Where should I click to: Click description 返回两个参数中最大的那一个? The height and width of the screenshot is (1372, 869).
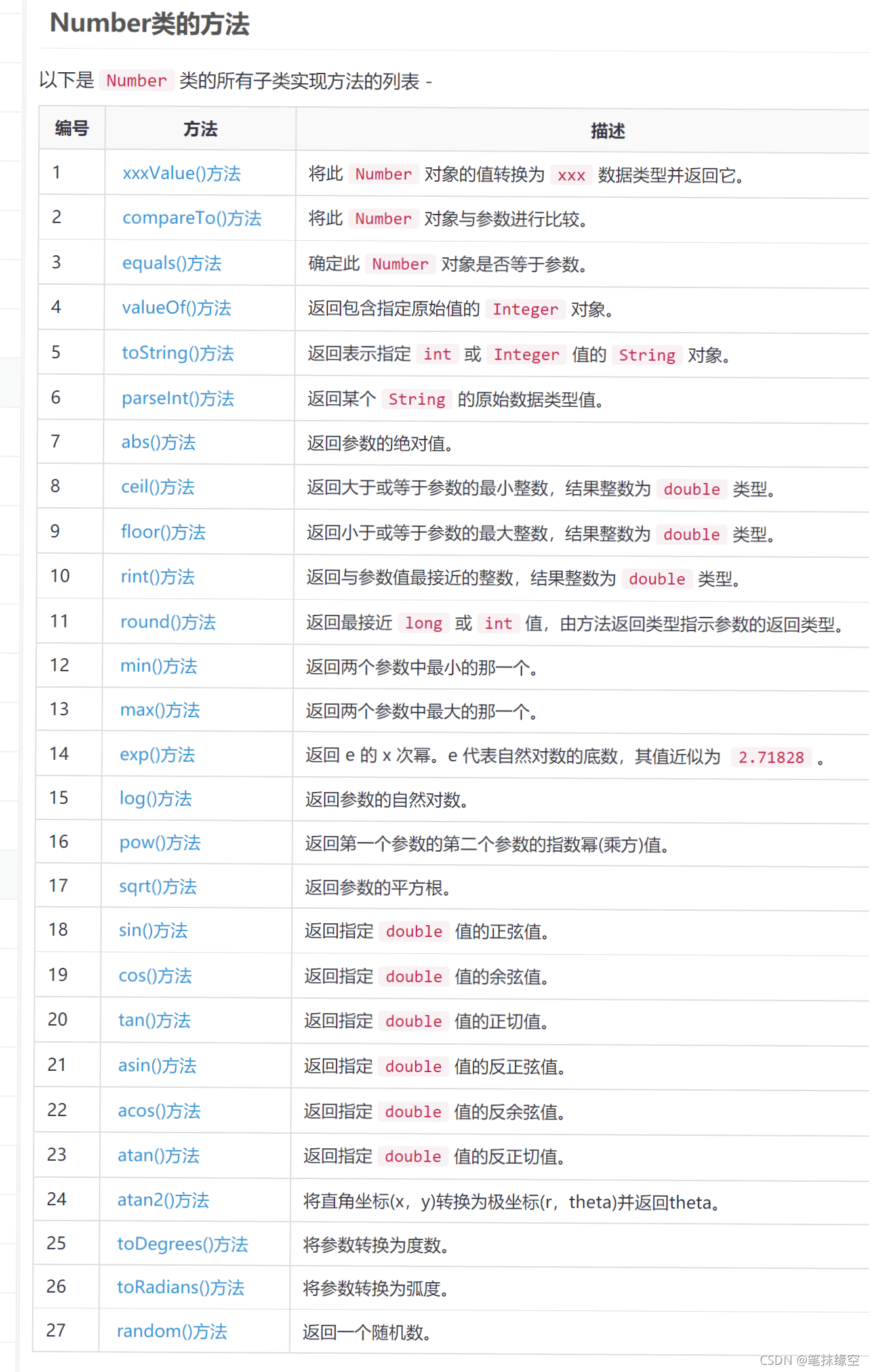422,712
